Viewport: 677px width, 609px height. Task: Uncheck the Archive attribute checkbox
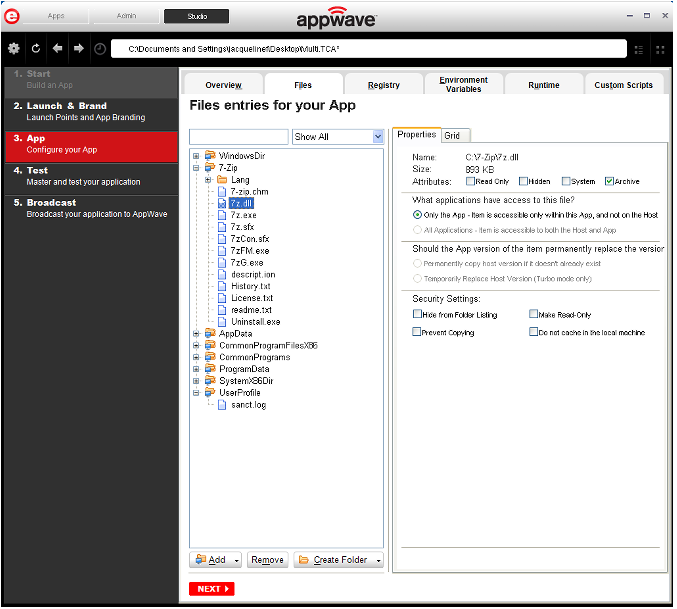(609, 181)
